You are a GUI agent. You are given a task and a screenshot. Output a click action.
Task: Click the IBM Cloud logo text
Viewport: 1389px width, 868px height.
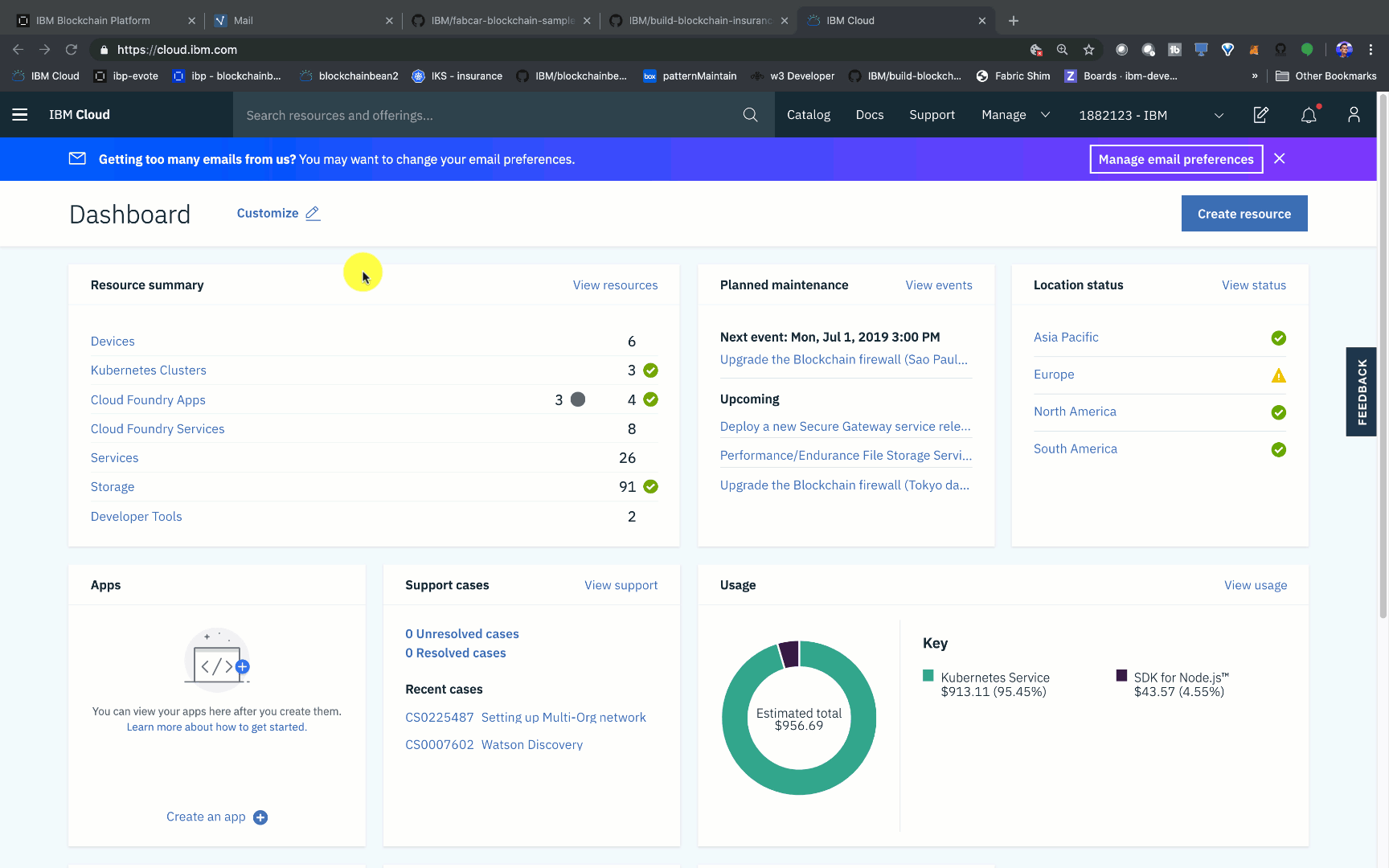80,115
